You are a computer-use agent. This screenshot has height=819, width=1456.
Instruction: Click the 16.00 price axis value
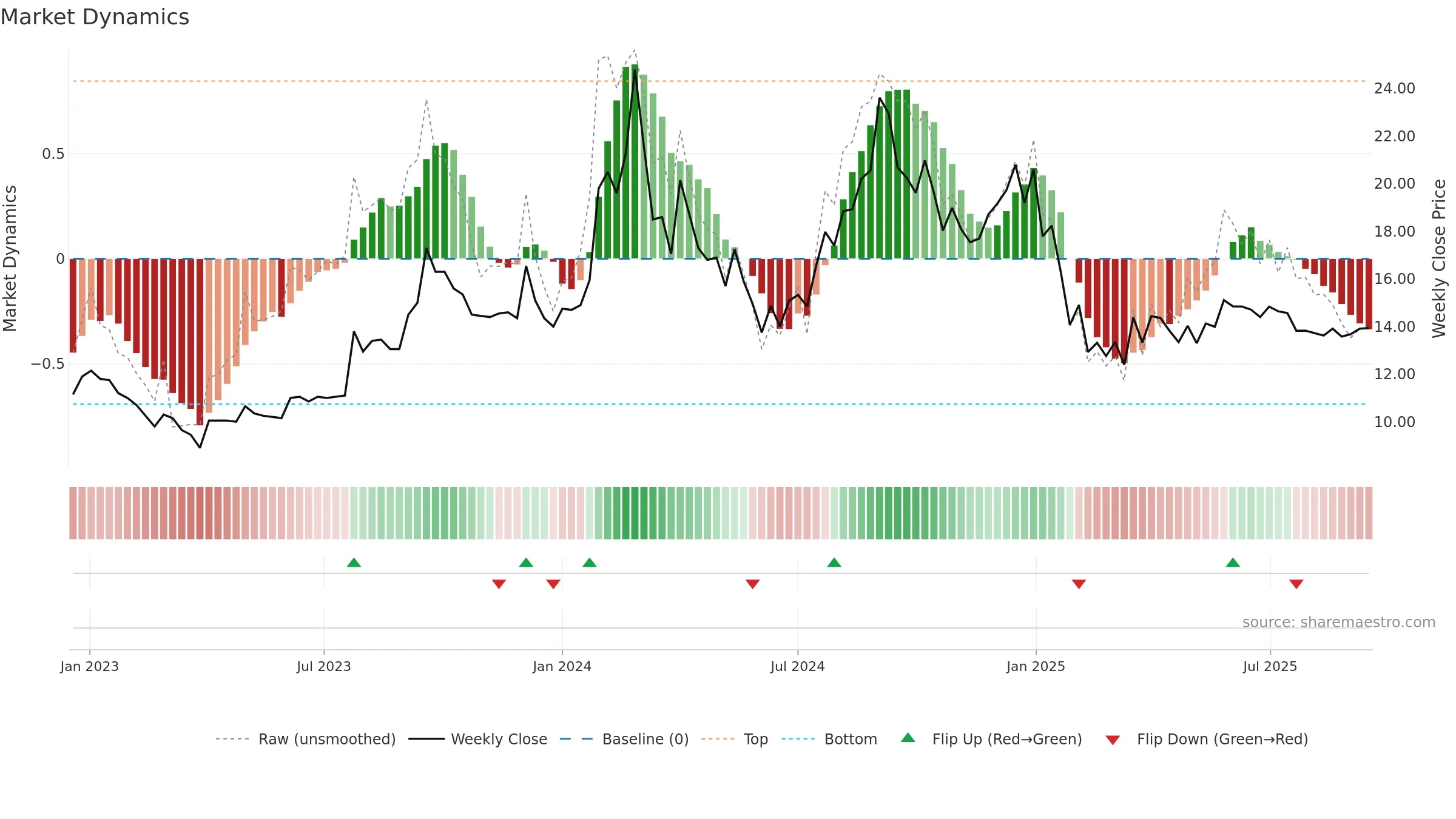point(1395,279)
